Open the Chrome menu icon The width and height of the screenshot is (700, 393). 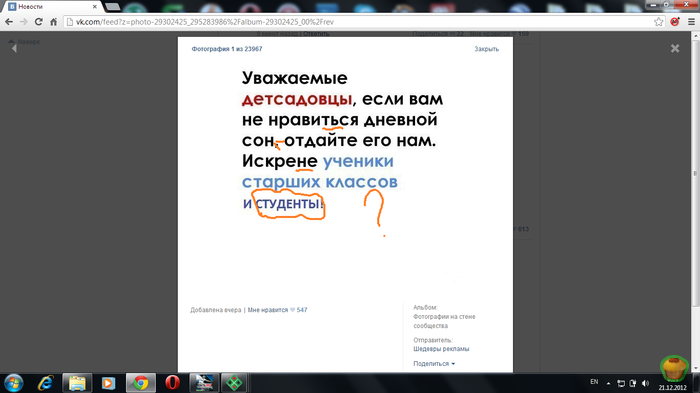(x=691, y=21)
